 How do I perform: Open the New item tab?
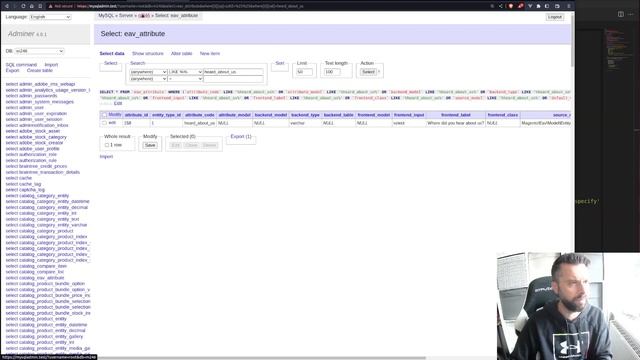click(x=210, y=53)
